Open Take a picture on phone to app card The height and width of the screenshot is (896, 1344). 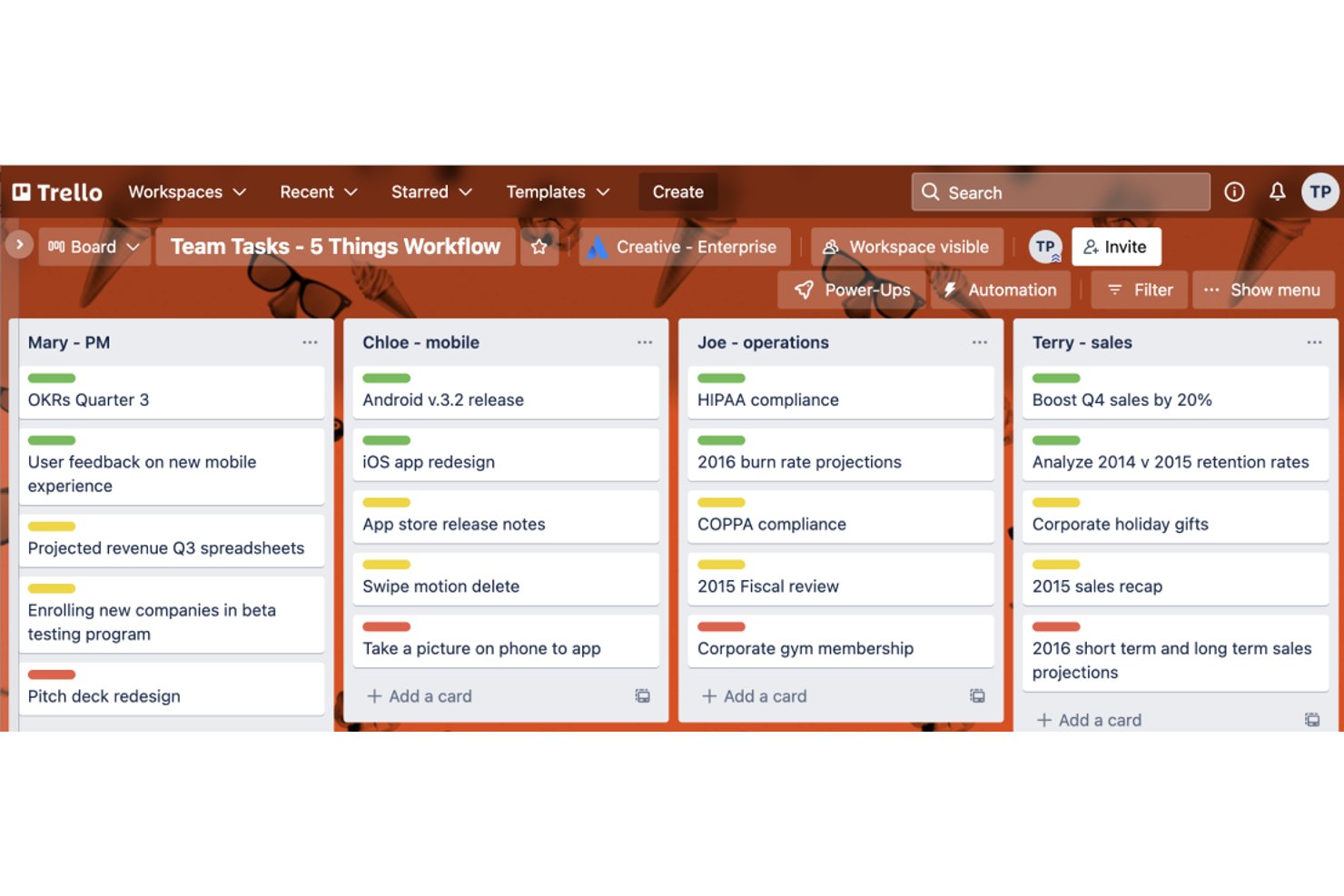[506, 641]
